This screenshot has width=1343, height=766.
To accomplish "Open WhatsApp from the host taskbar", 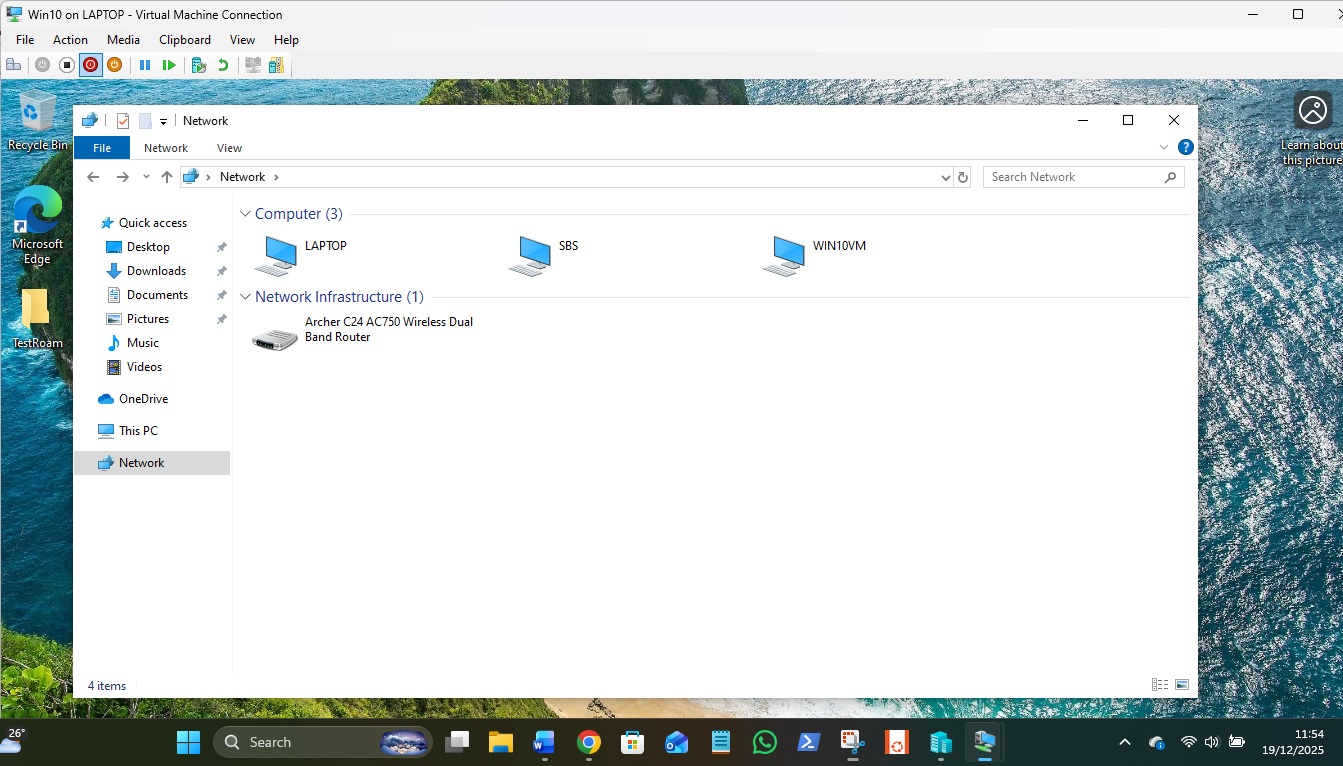I will [765, 742].
